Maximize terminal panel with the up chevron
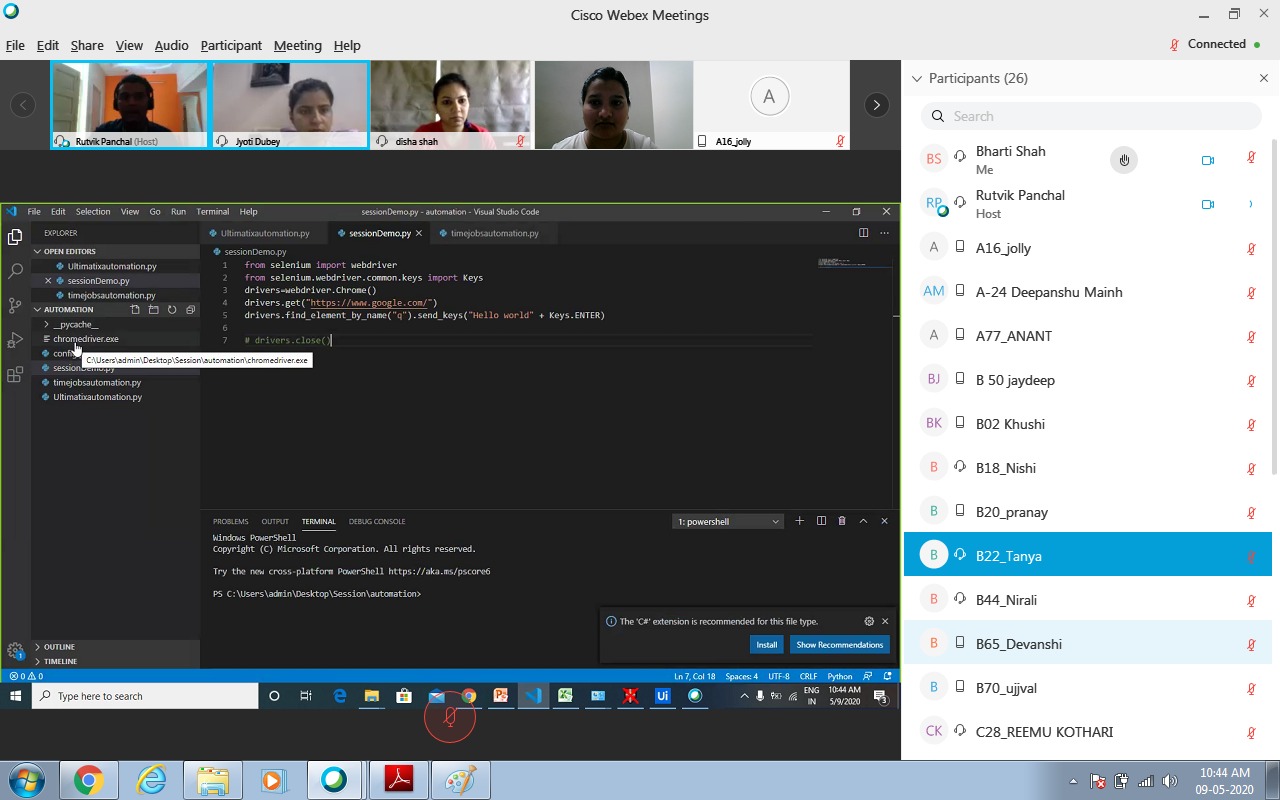Image resolution: width=1280 pixels, height=800 pixels. coord(863,521)
